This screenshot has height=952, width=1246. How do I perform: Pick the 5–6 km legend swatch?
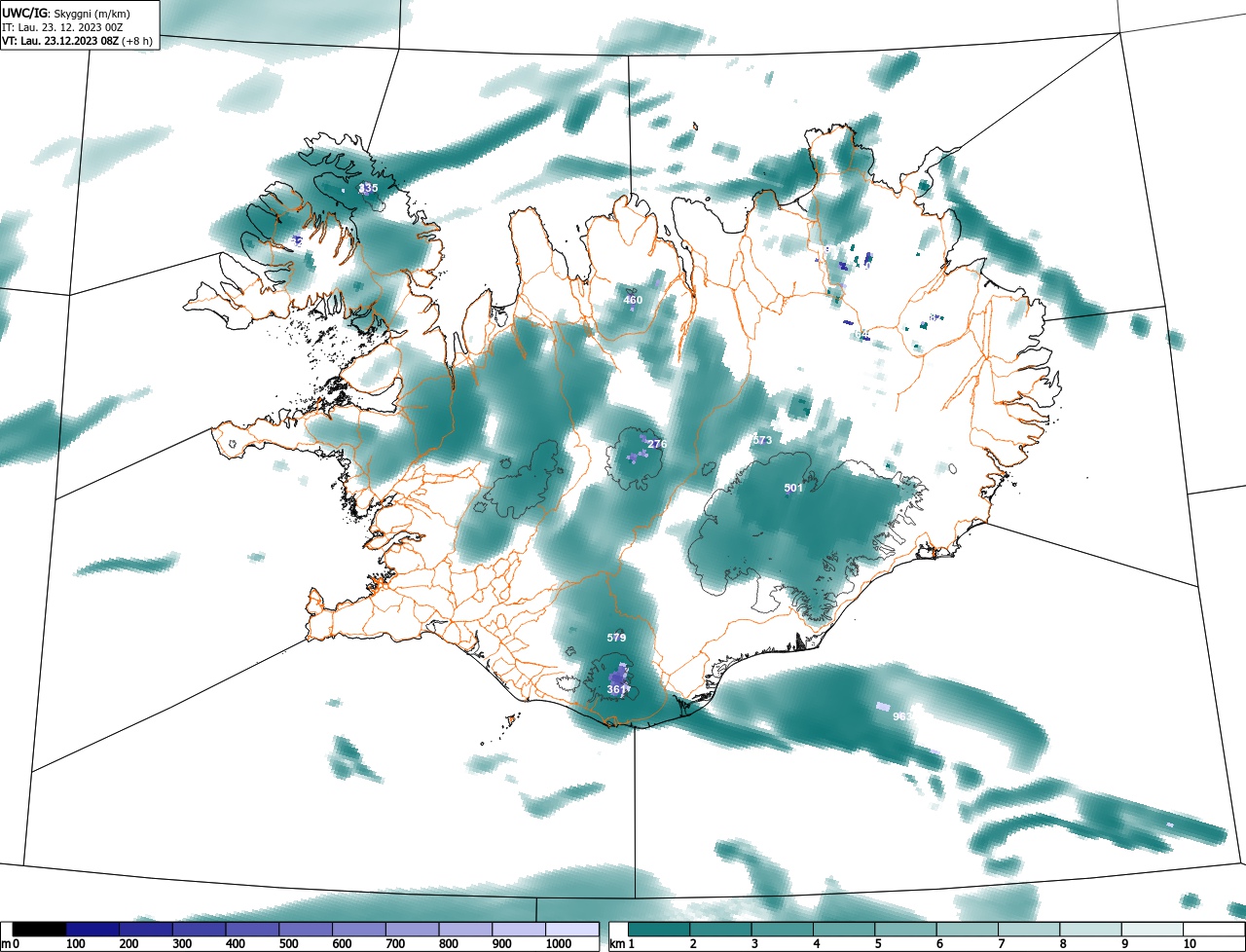[906, 930]
